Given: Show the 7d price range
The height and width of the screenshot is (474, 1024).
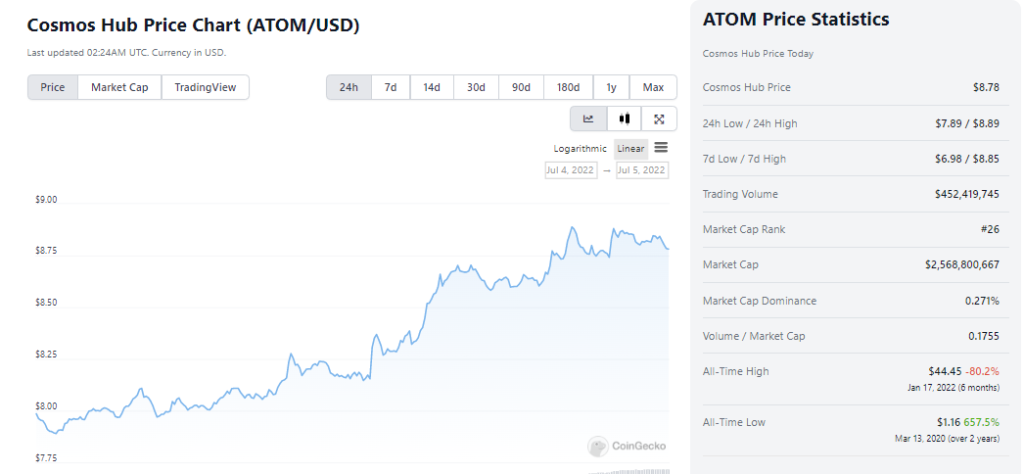Looking at the screenshot, I should pos(391,87).
